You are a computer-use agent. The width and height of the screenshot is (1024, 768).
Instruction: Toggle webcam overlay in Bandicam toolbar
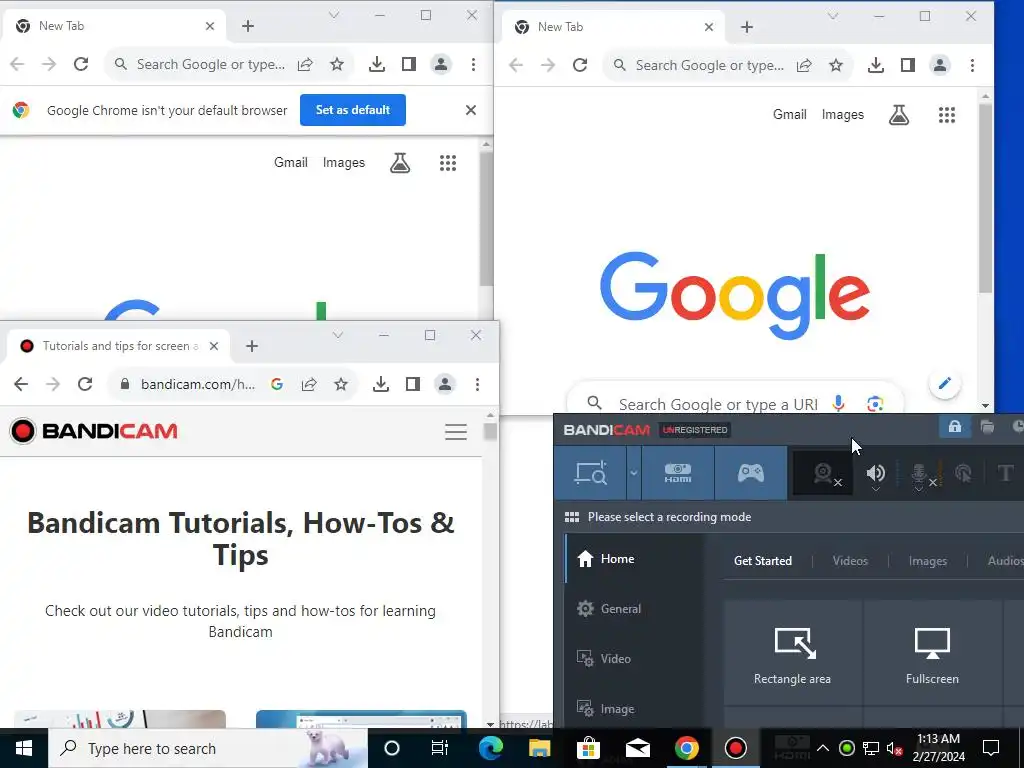click(x=824, y=473)
